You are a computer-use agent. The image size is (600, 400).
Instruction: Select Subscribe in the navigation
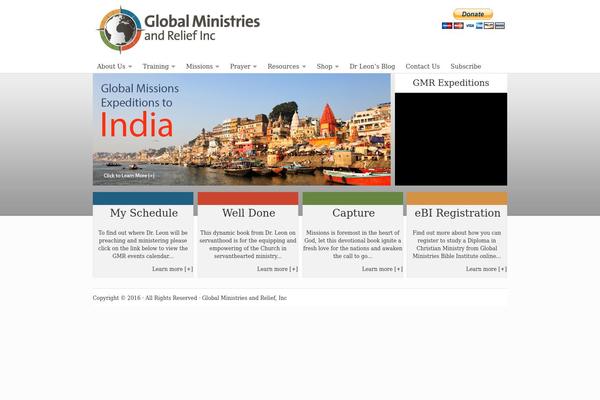[x=466, y=66]
